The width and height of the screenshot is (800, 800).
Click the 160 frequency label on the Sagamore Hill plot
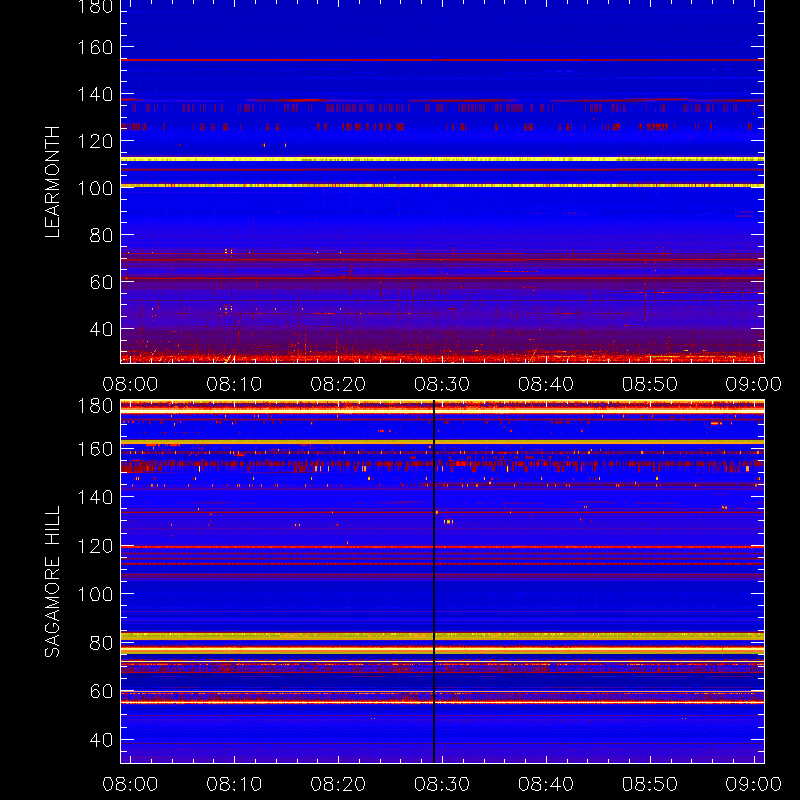pos(95,449)
